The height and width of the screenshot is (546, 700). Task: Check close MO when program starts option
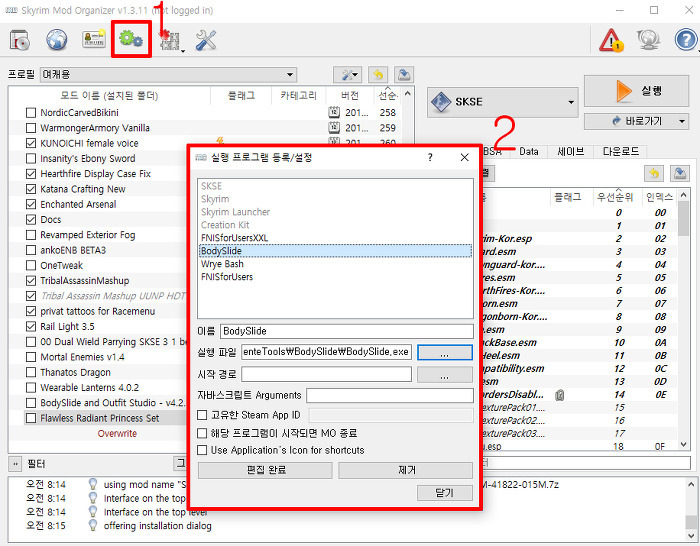click(202, 433)
